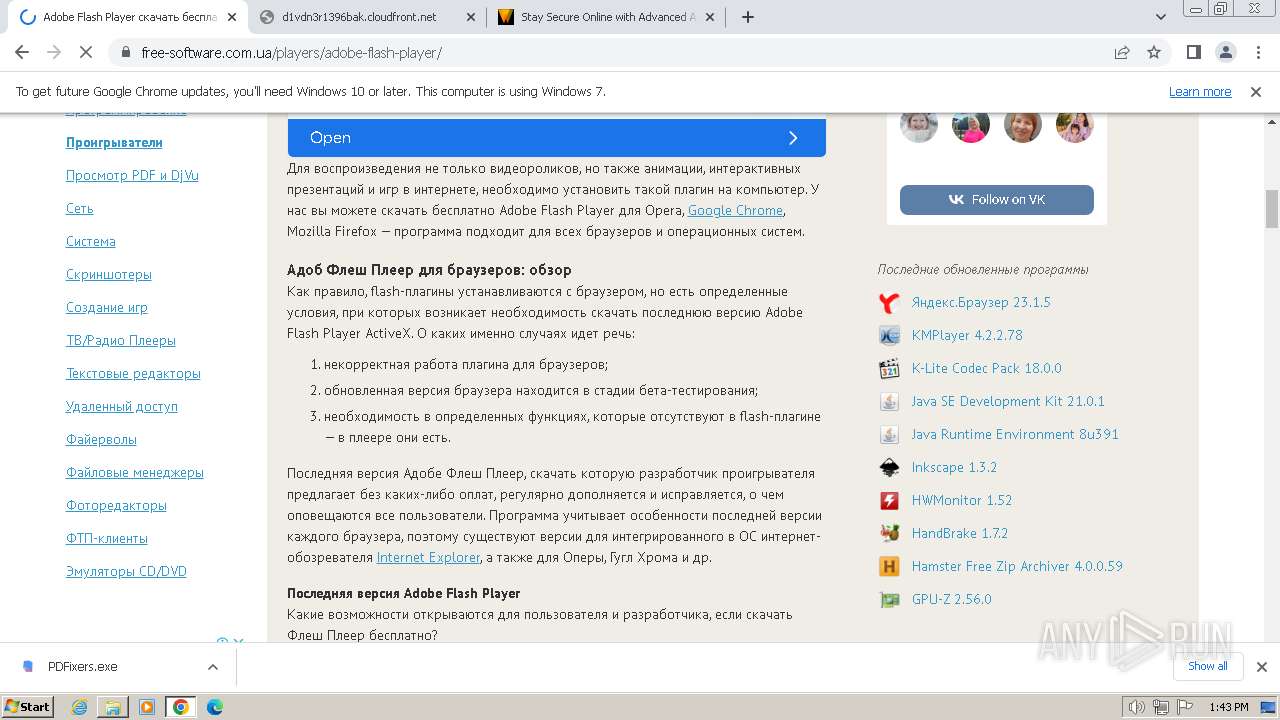Open Текстовые редакторы category

tap(133, 373)
